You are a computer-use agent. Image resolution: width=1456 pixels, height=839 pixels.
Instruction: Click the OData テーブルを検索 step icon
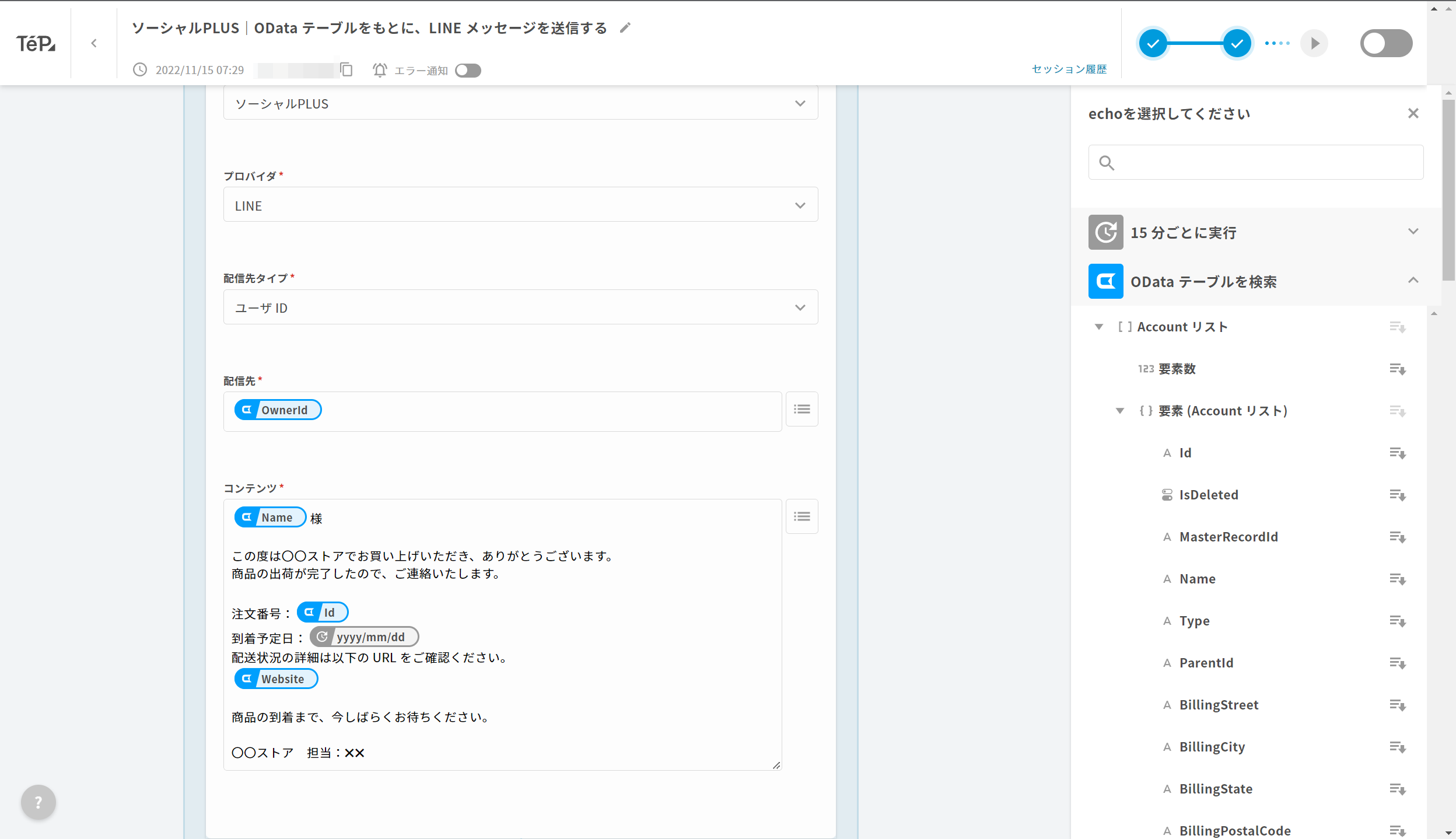coord(1106,281)
